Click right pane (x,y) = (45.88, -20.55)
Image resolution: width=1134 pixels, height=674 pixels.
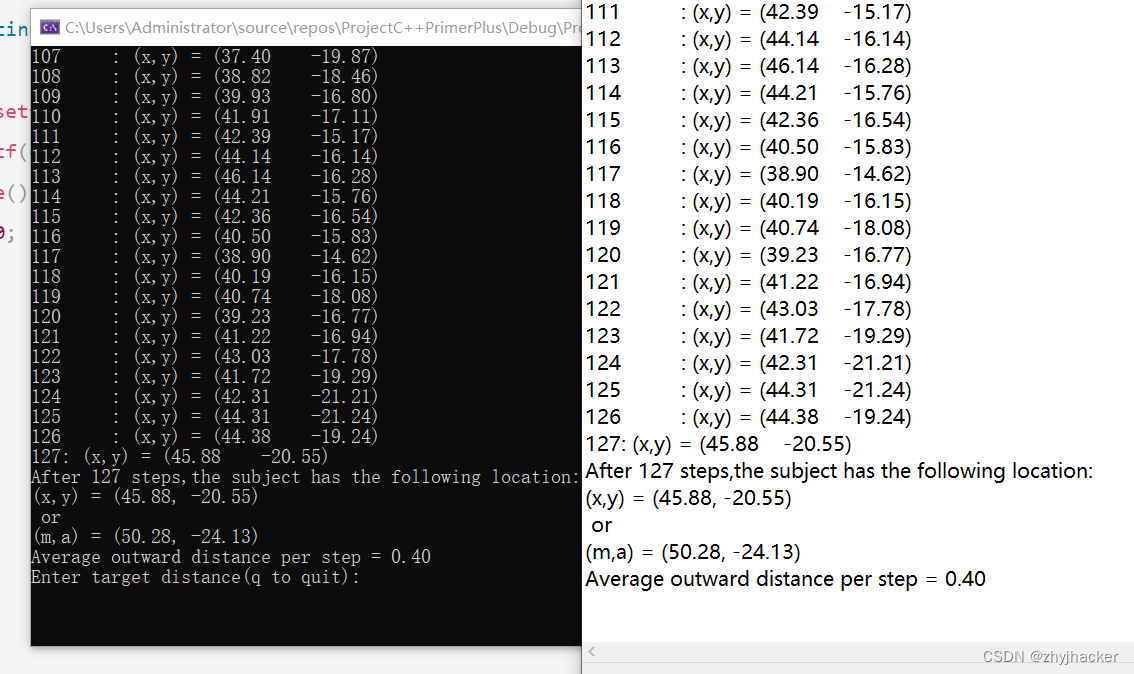coord(688,498)
